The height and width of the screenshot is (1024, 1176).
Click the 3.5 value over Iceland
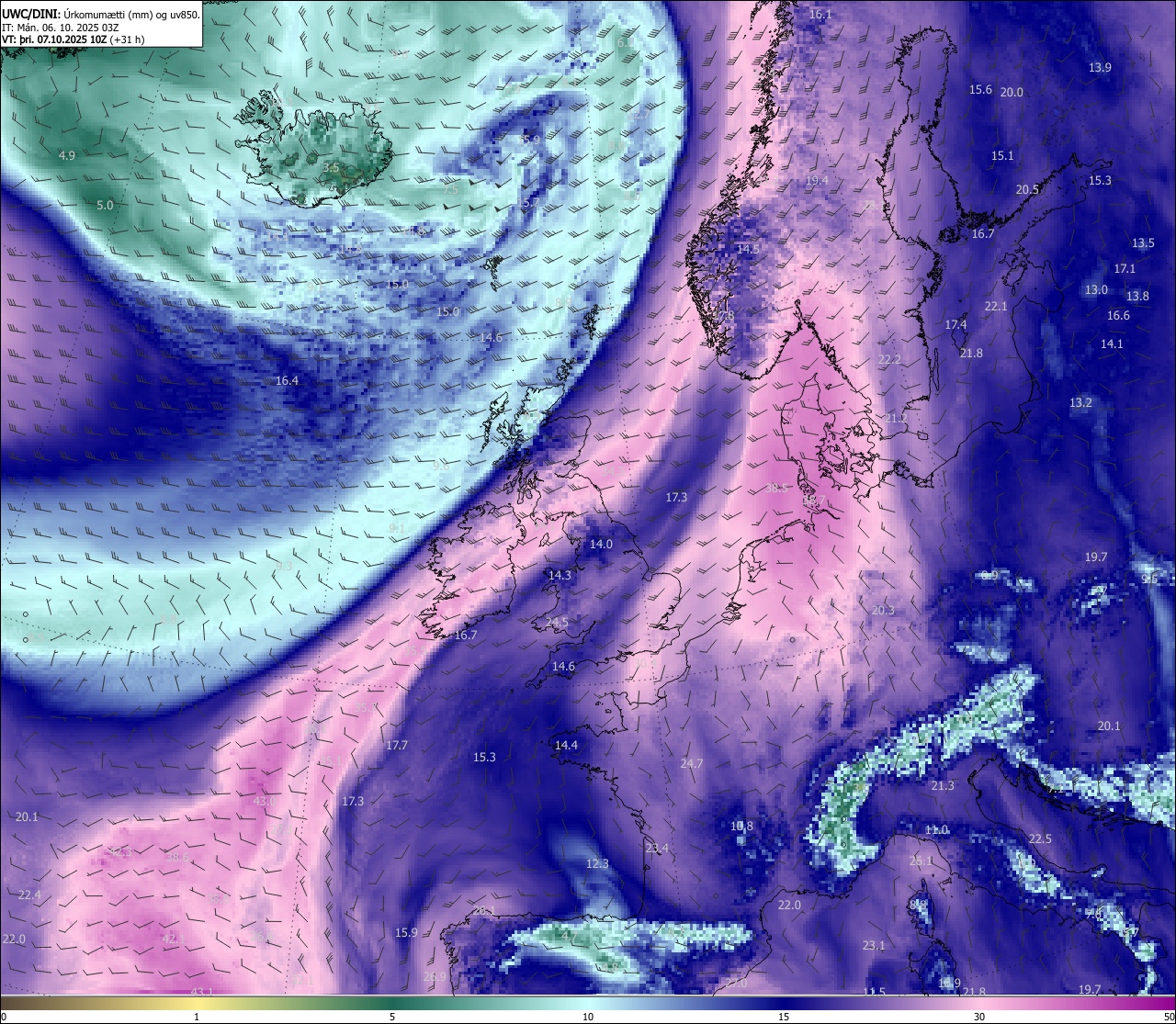coord(331,168)
